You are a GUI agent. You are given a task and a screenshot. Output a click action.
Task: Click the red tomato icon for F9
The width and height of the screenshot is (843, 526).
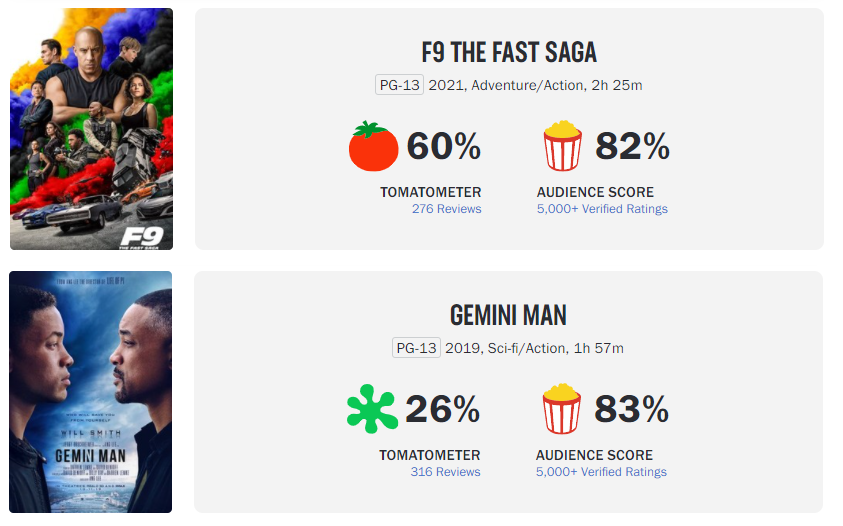click(x=374, y=146)
